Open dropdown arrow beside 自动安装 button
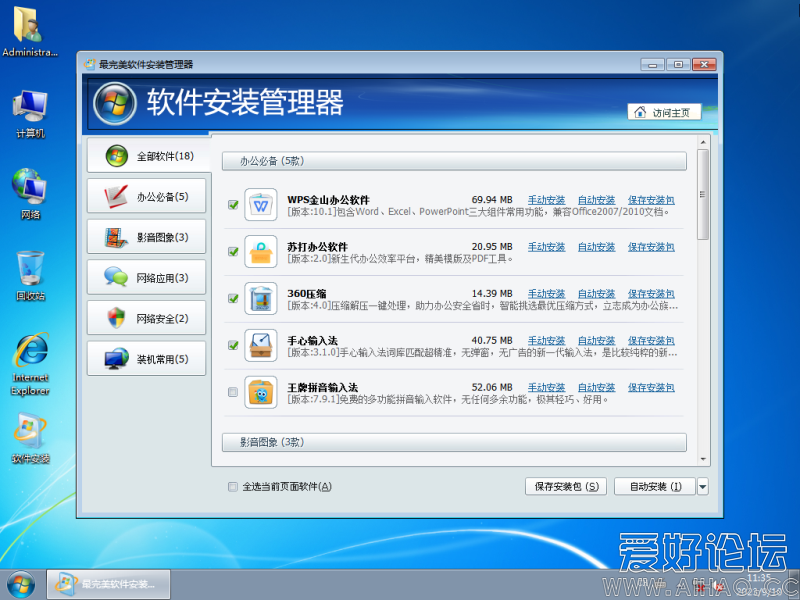 pyautogui.click(x=703, y=487)
